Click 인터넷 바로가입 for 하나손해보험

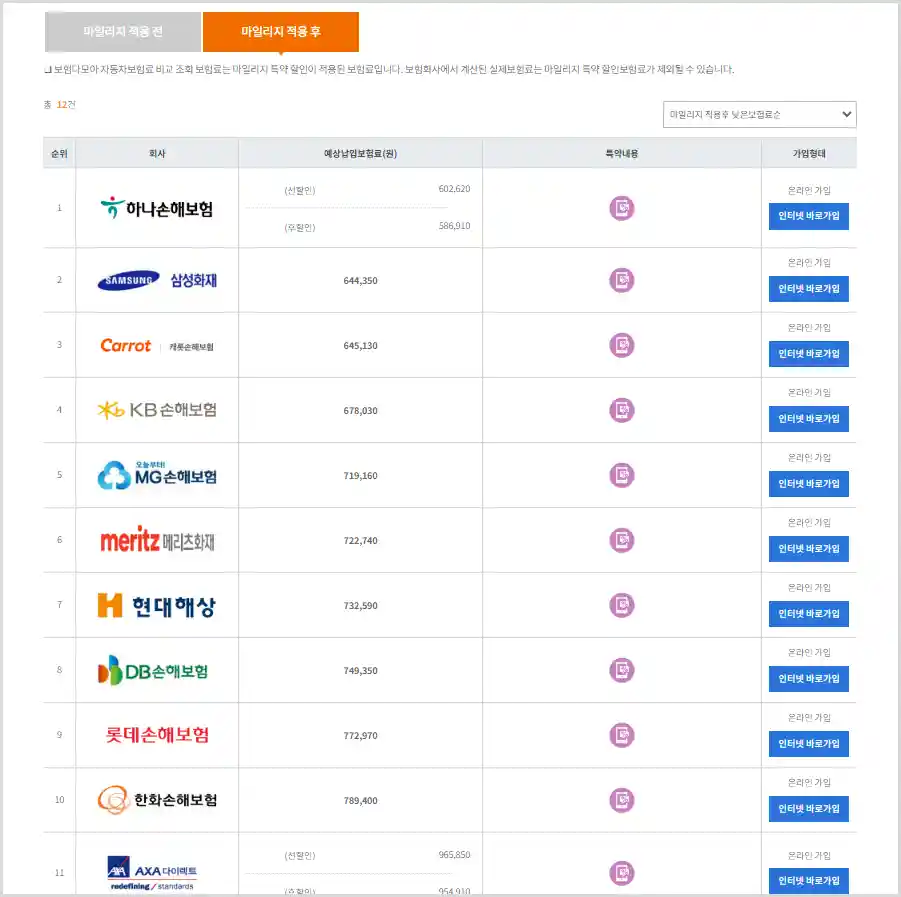[808, 216]
